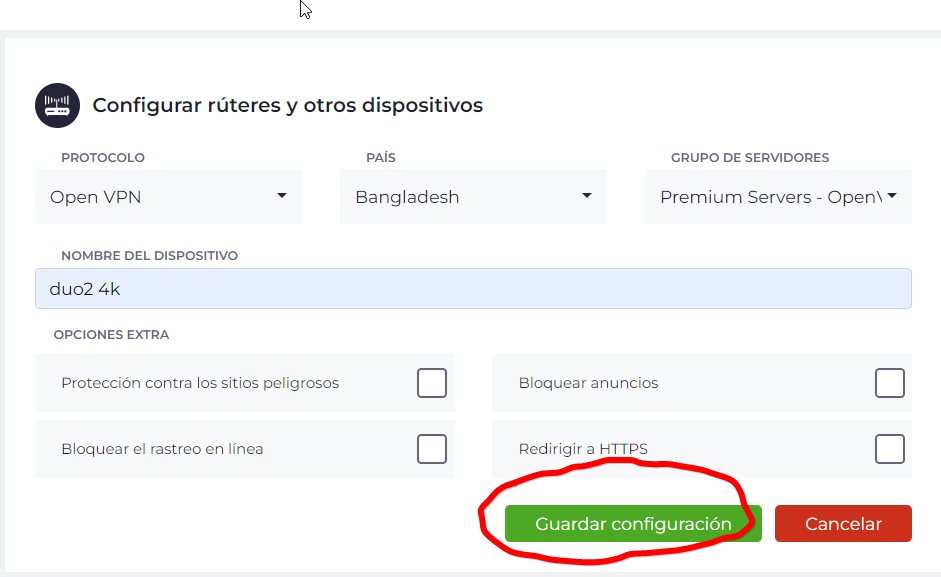The image size is (941, 577).
Task: Click the PROTOCOLO field label
Action: 103,158
